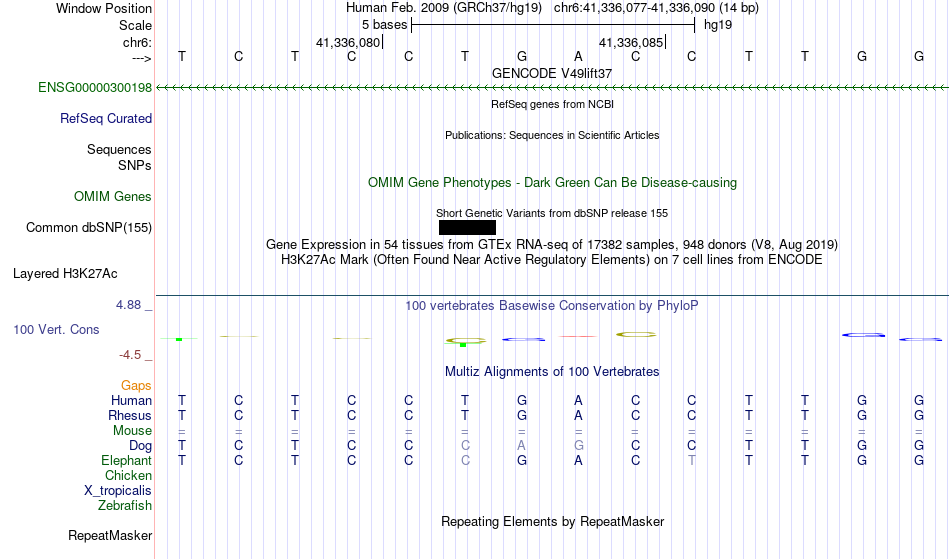Select the Chicken species label
This screenshot has width=950, height=559.
point(128,475)
